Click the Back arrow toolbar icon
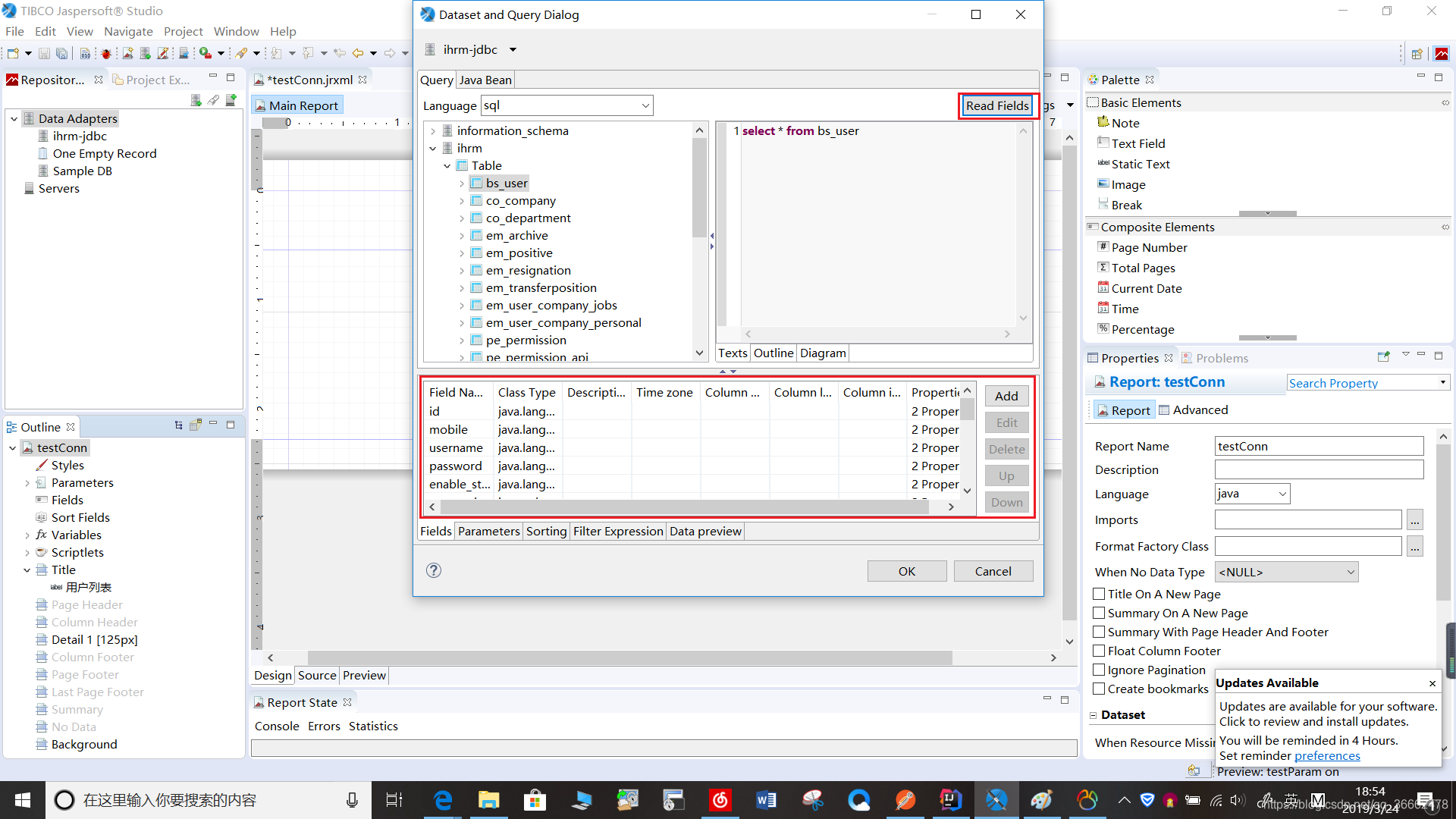This screenshot has width=1456, height=819. [x=358, y=53]
